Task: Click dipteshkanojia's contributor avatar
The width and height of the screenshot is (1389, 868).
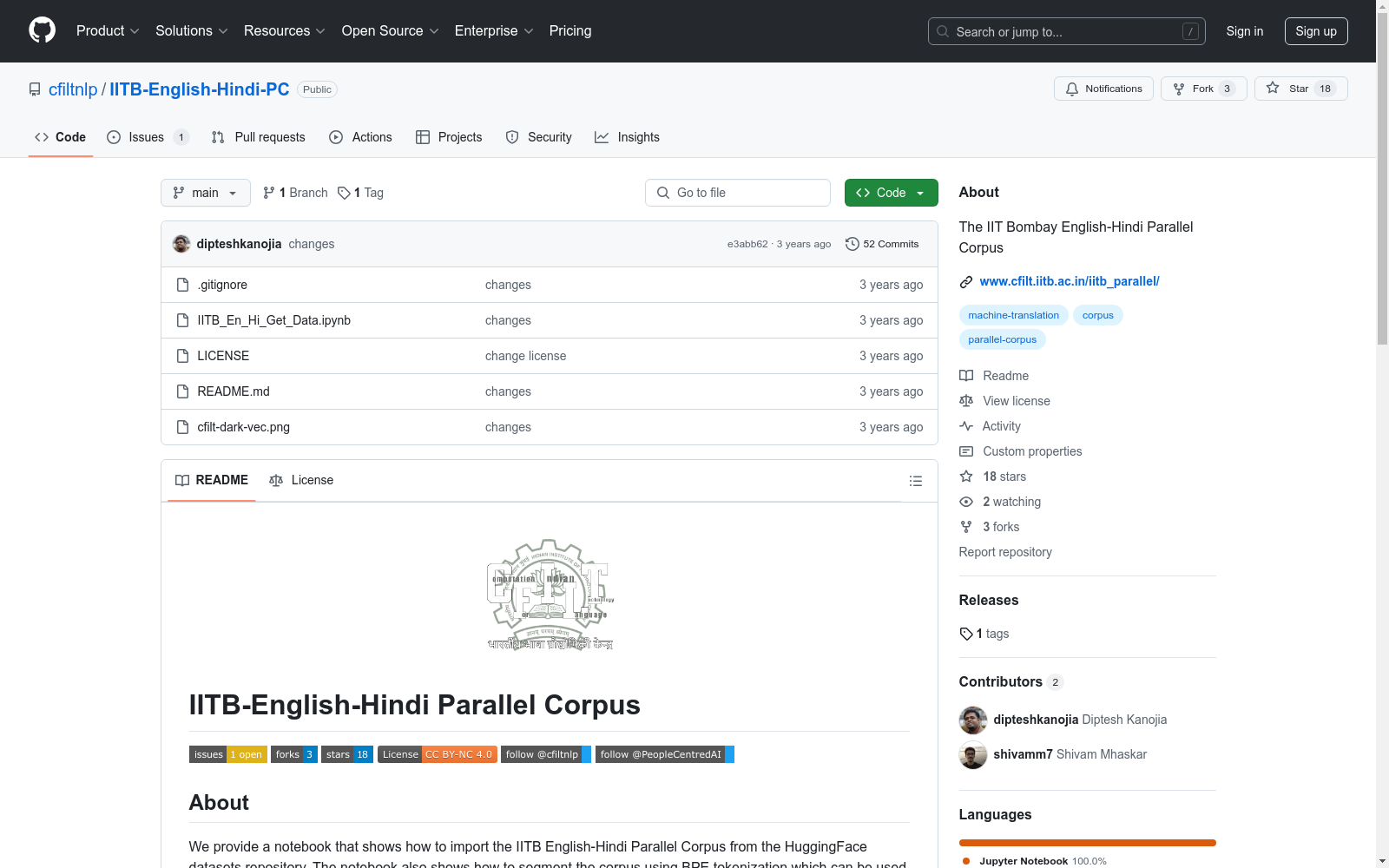Action: pyautogui.click(x=973, y=720)
